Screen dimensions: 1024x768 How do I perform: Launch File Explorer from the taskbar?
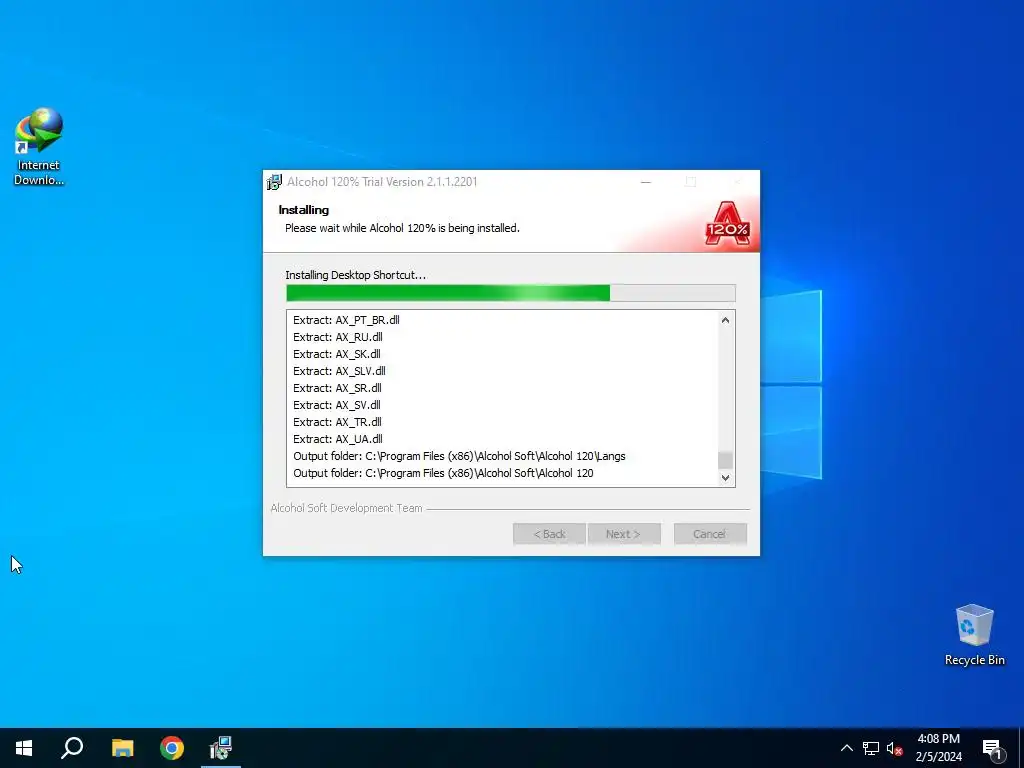click(122, 748)
